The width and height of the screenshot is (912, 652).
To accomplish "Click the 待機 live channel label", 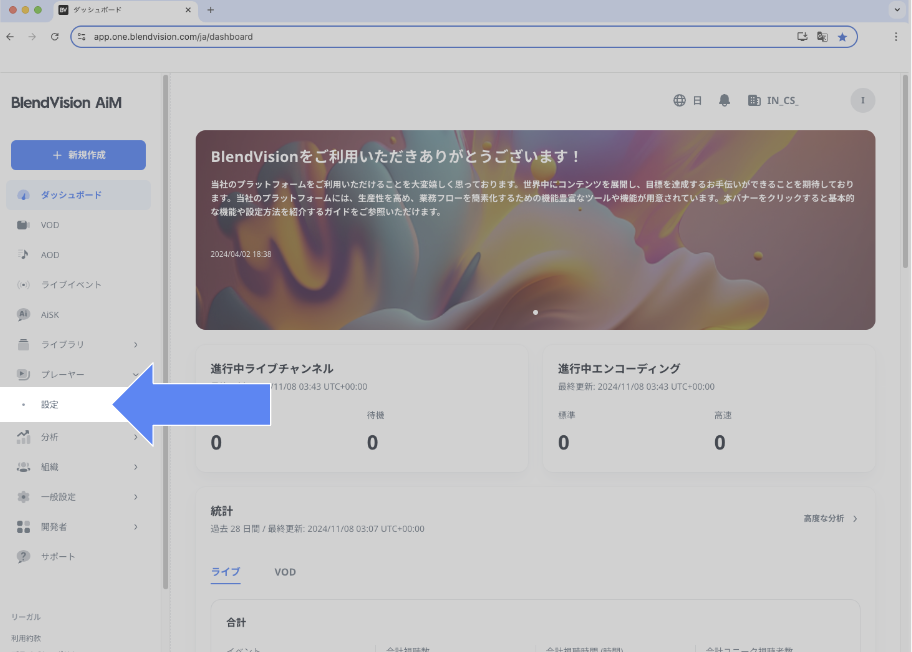I will [375, 415].
